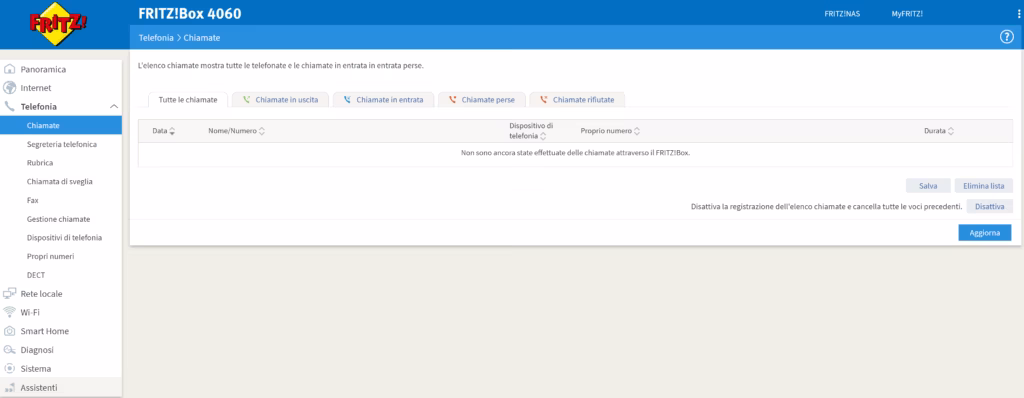Select Chiamate in the sidebar
Image resolution: width=1024 pixels, height=398 pixels.
61,125
